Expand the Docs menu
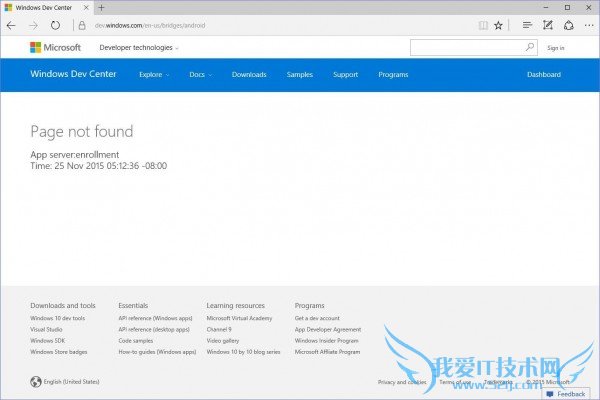This screenshot has height=400, width=600. [201, 75]
